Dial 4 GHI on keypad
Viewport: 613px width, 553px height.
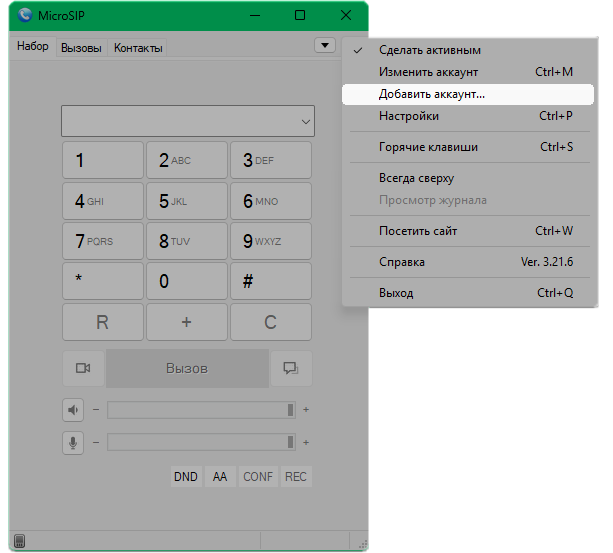(x=103, y=201)
